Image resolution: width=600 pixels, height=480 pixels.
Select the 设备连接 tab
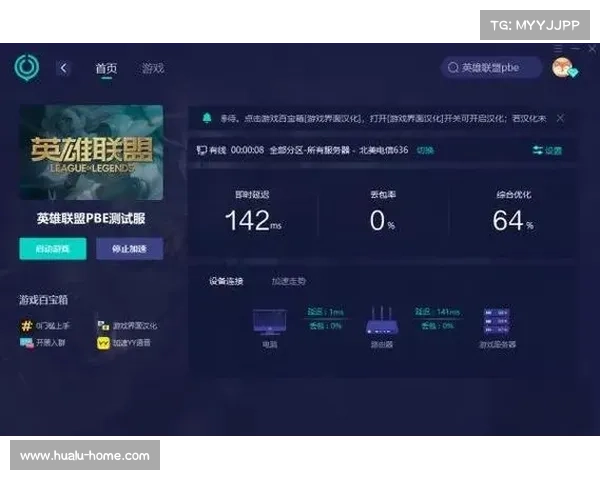pos(226,281)
